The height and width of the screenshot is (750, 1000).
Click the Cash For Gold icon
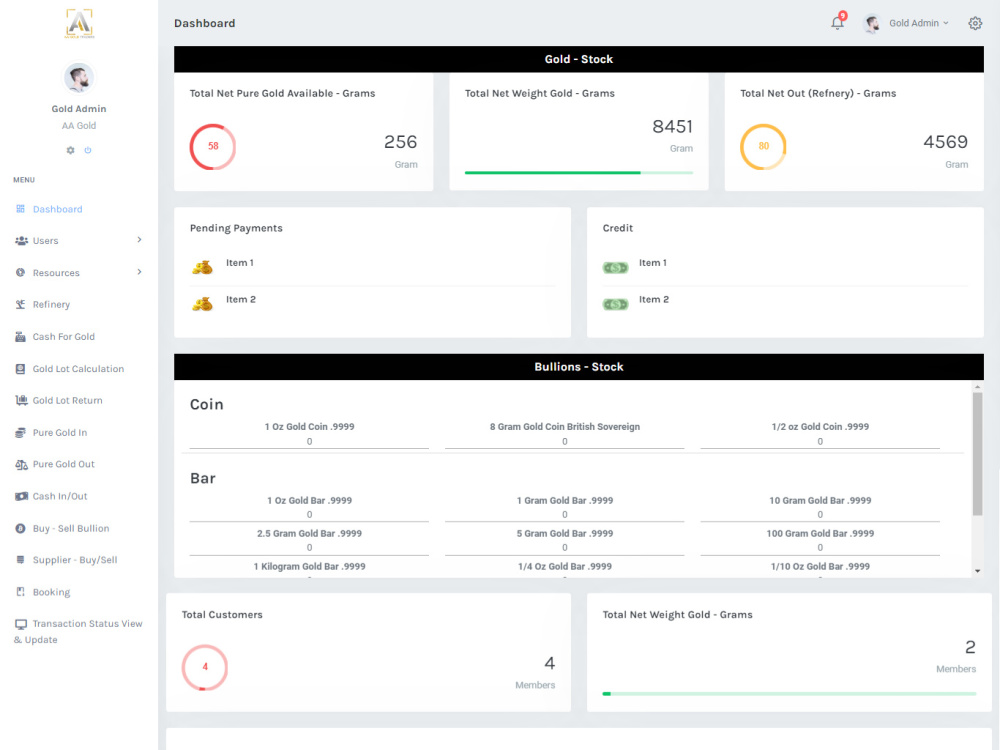click(20, 337)
